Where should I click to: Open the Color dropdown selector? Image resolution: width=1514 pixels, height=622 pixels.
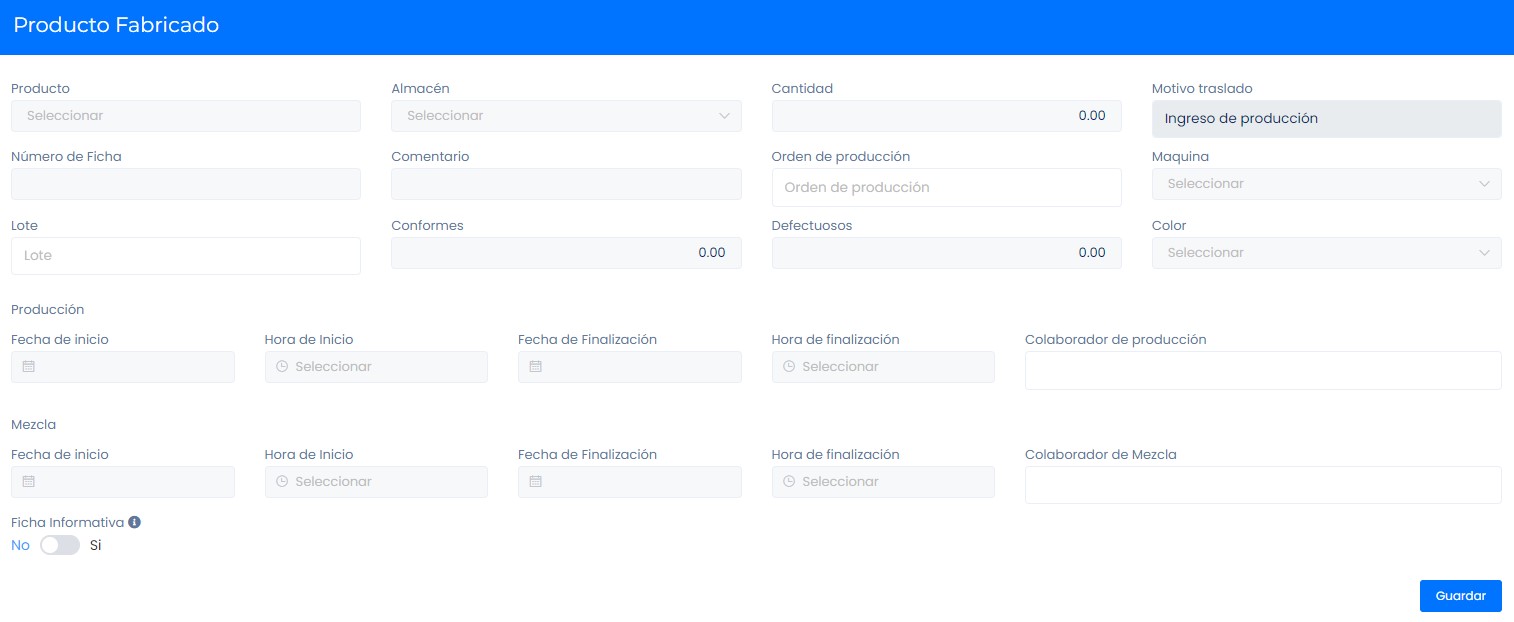1326,253
